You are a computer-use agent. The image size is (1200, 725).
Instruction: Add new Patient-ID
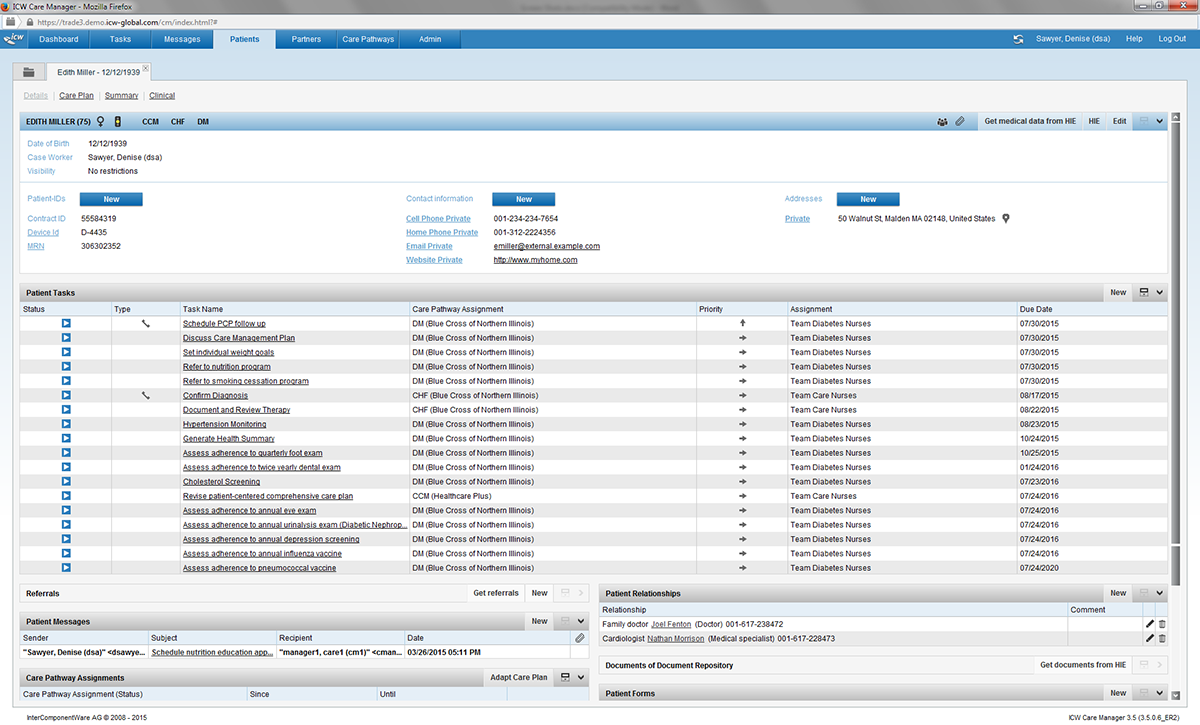click(x=111, y=199)
